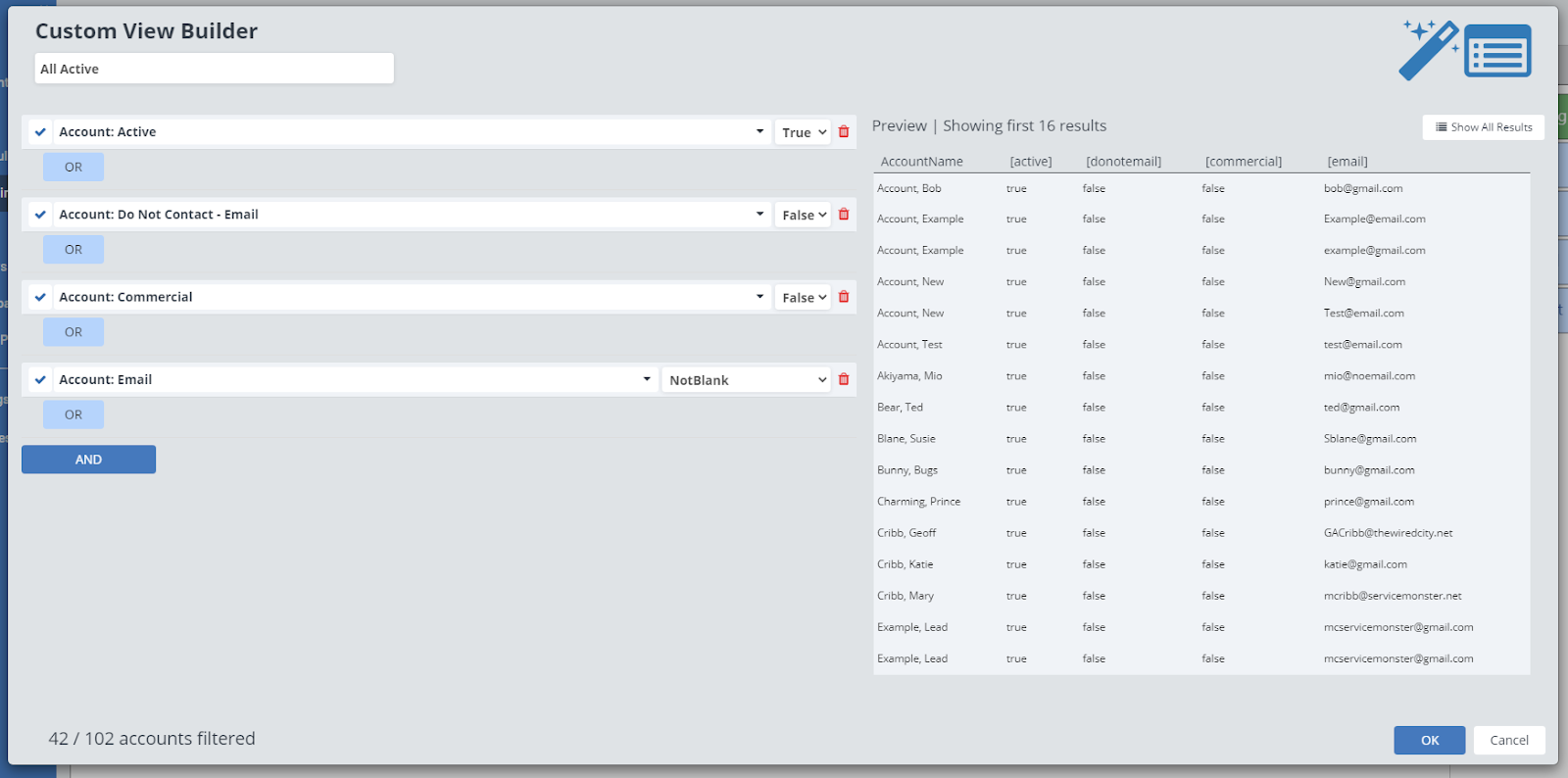This screenshot has width=1568, height=778.
Task: Show All Results in preview
Action: click(x=1483, y=127)
